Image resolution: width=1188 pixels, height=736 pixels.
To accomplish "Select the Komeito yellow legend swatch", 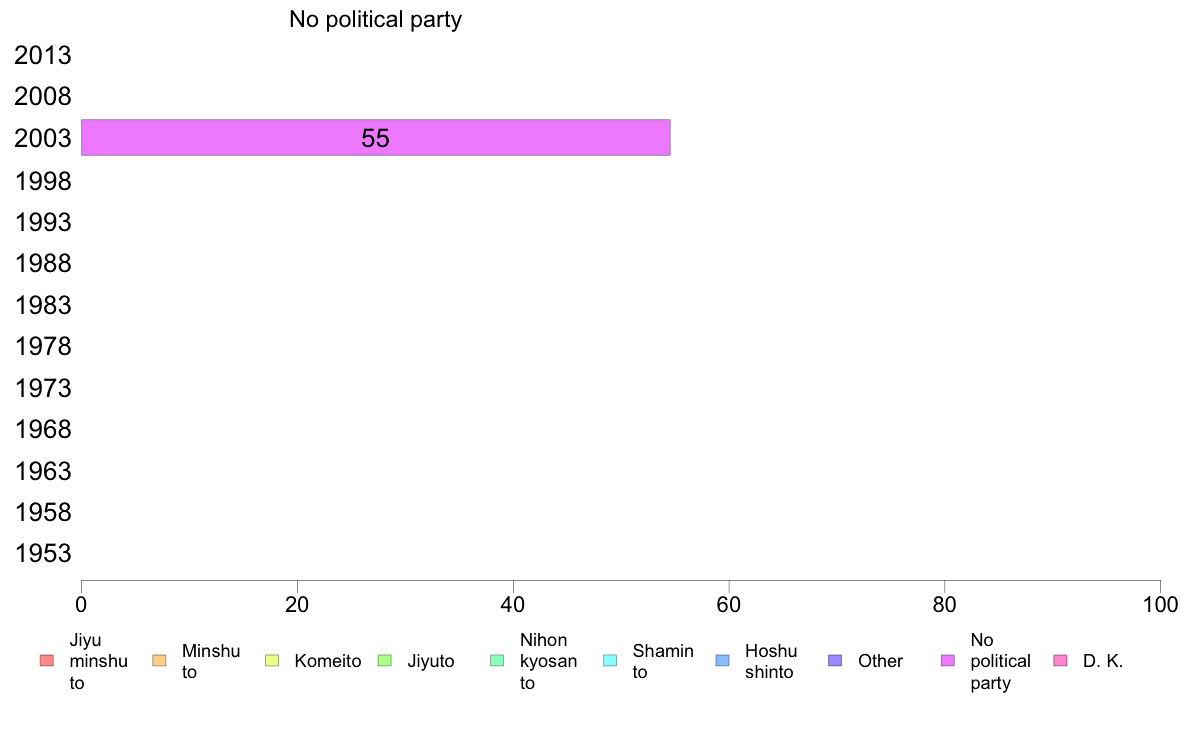I will click(272, 661).
